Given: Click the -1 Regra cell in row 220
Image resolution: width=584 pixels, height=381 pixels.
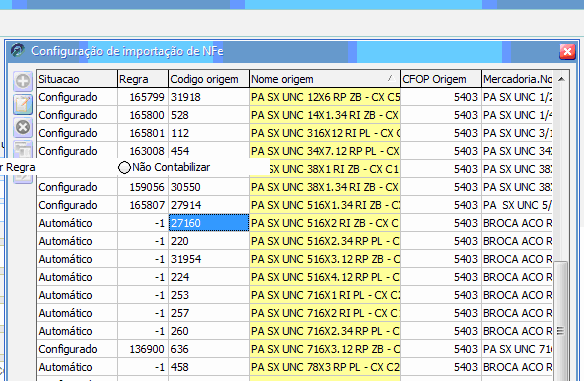Looking at the screenshot, I should pyautogui.click(x=143, y=241).
